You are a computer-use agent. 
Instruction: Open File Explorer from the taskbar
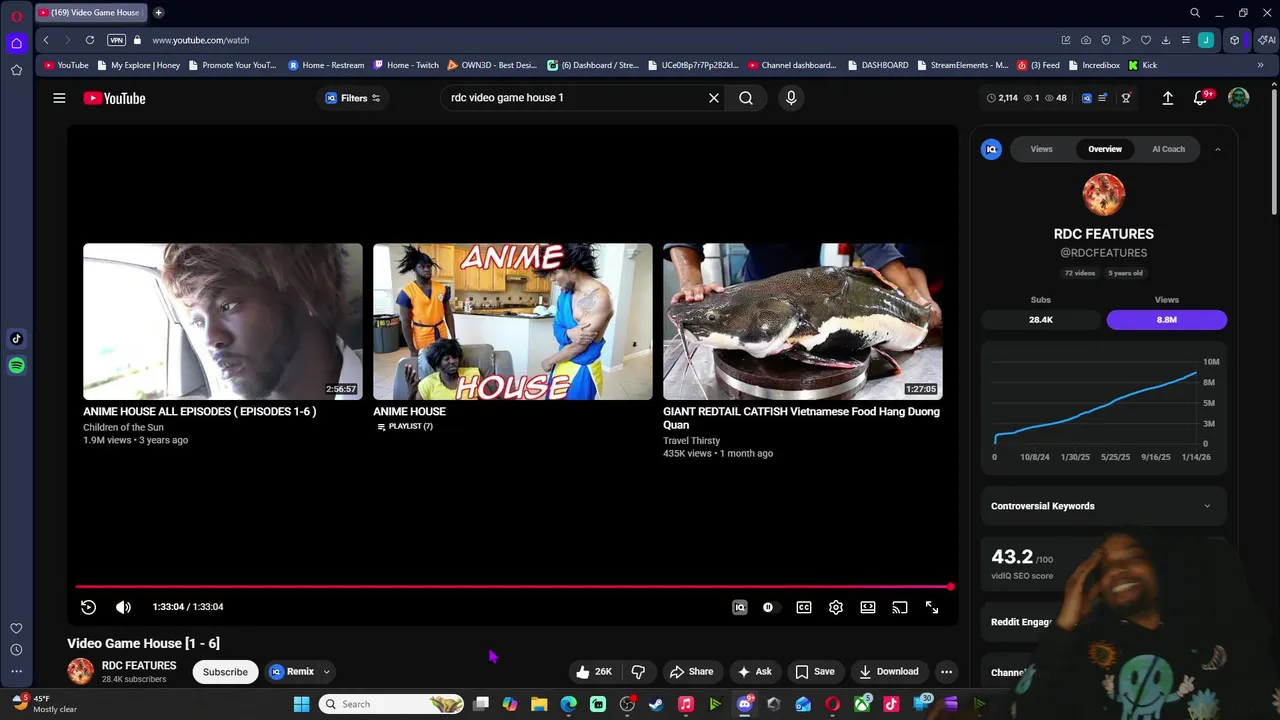pos(539,704)
